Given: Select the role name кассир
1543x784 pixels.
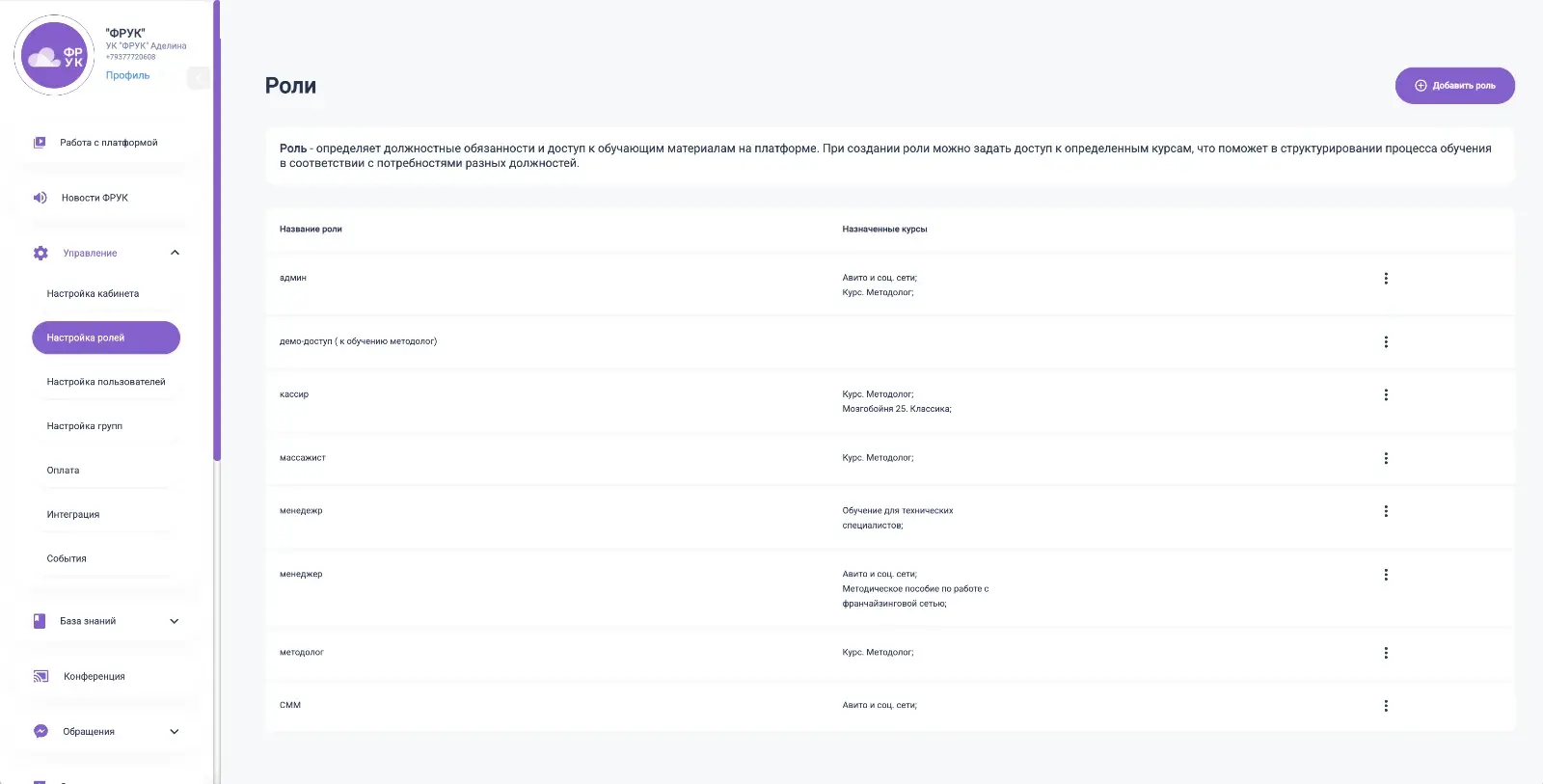Looking at the screenshot, I should point(294,394).
